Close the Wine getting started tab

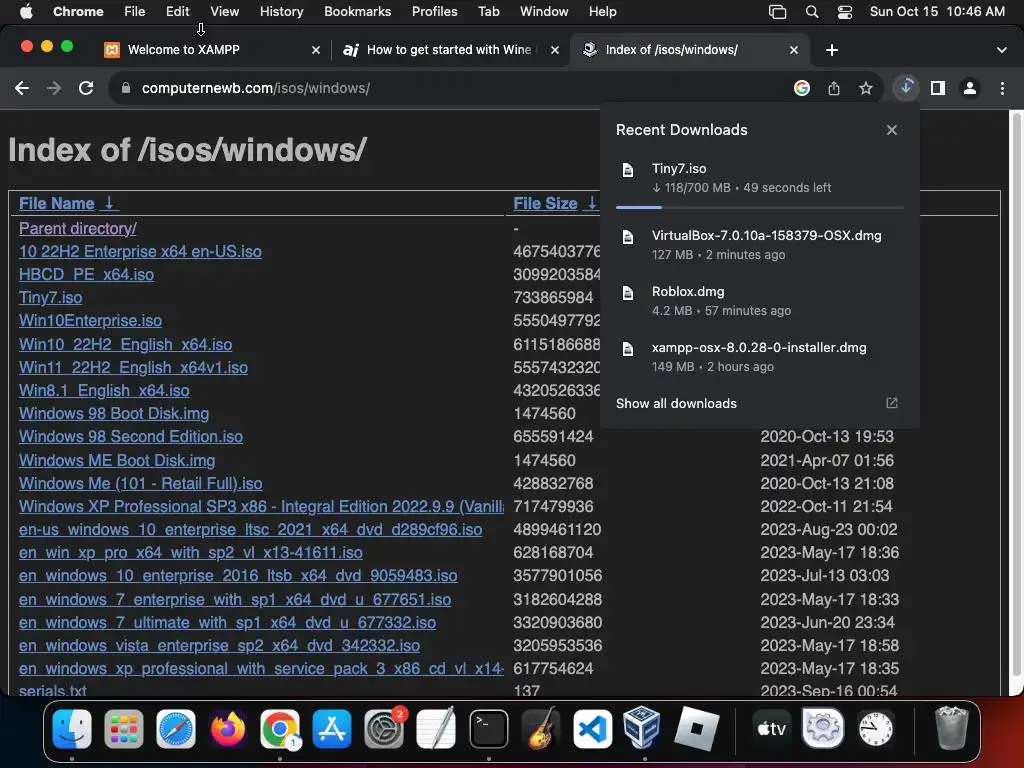554,50
